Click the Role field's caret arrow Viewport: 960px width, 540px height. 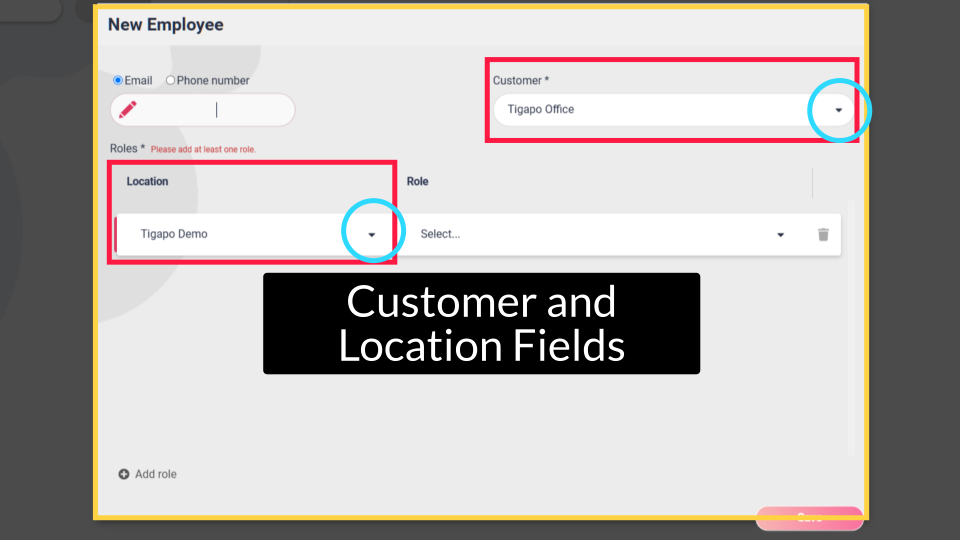click(x=781, y=235)
